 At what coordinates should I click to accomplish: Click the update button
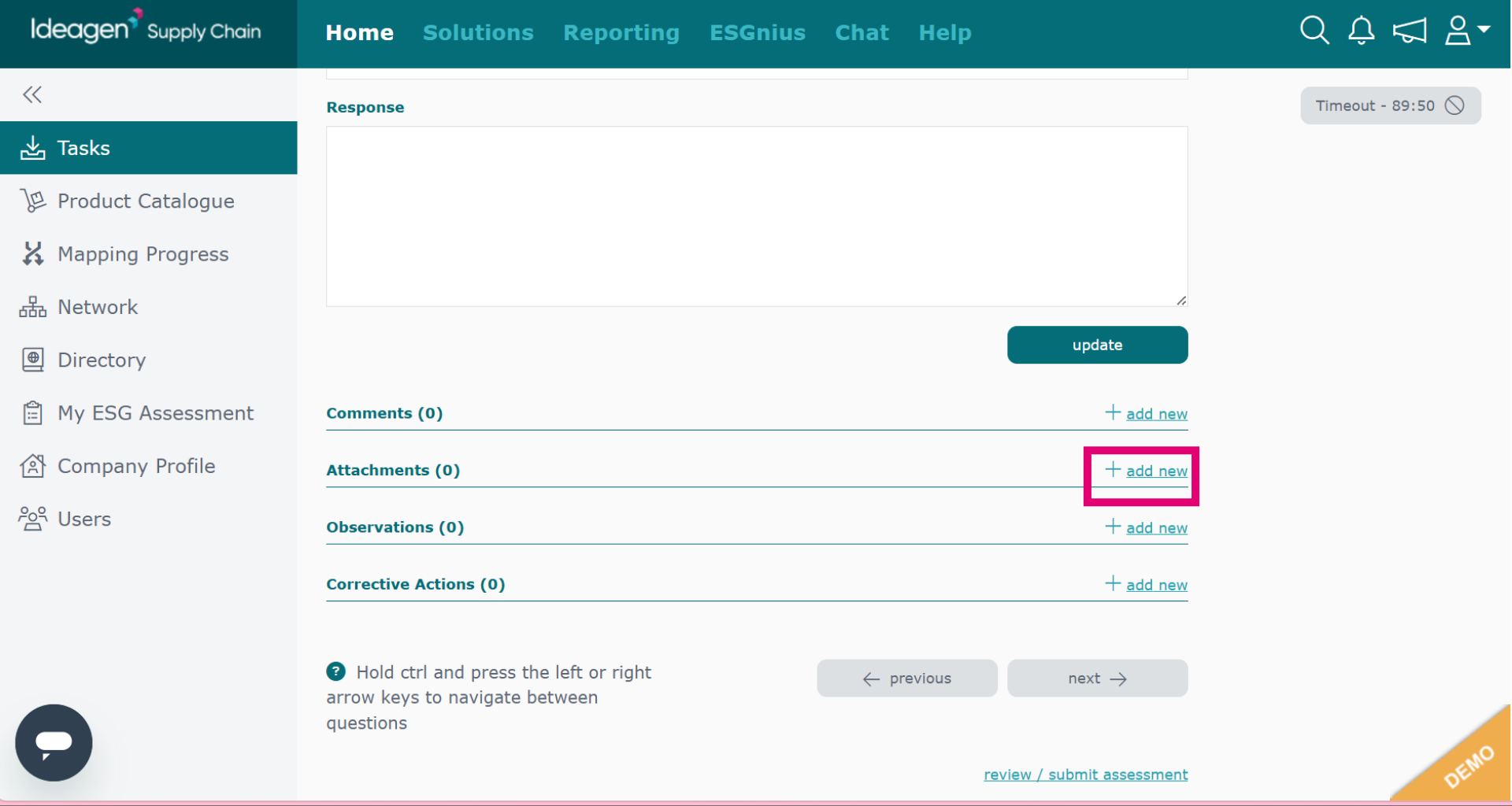(x=1097, y=345)
